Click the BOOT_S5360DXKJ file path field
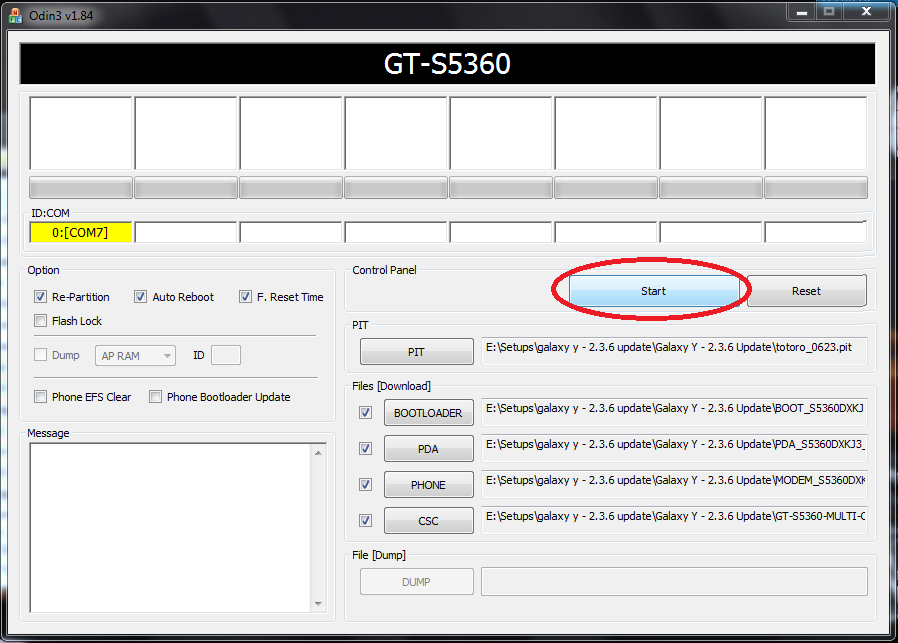This screenshot has width=898, height=643. pos(674,412)
